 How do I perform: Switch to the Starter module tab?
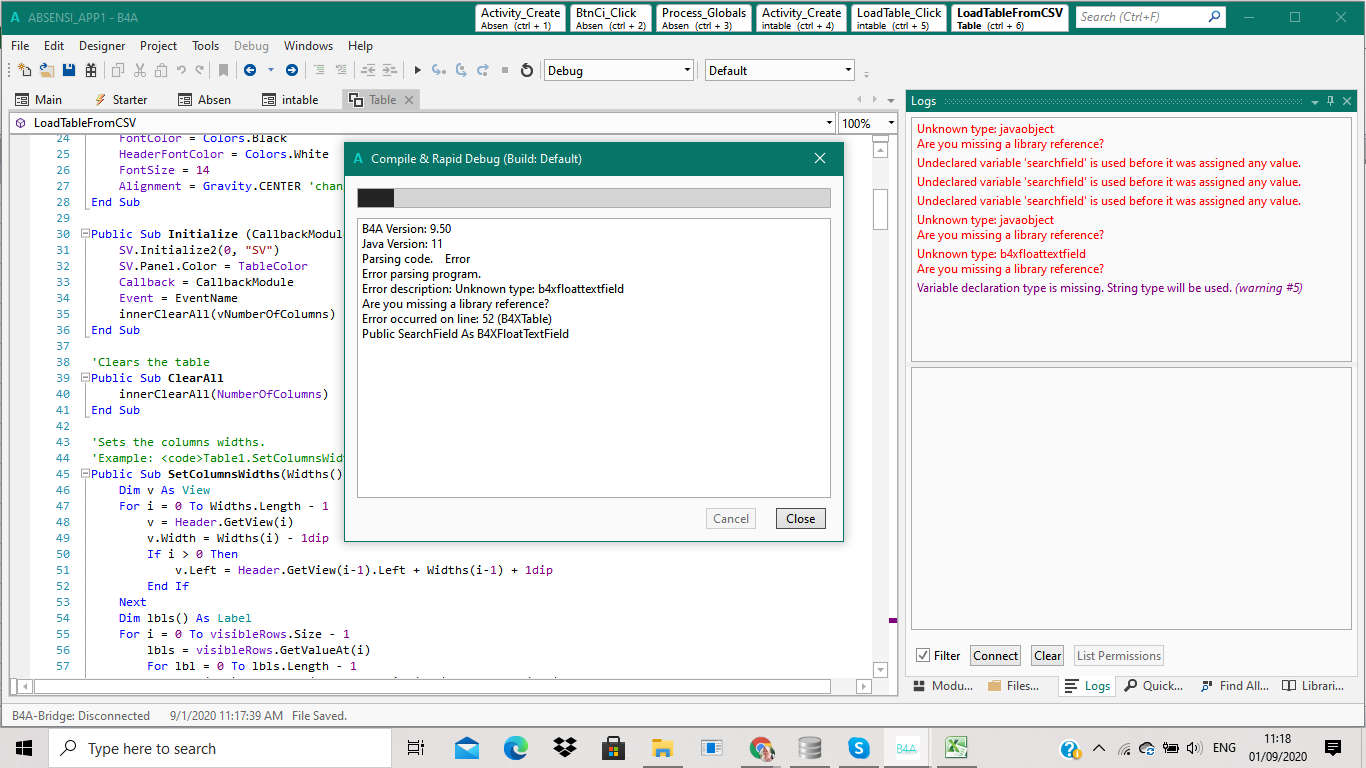point(120,100)
